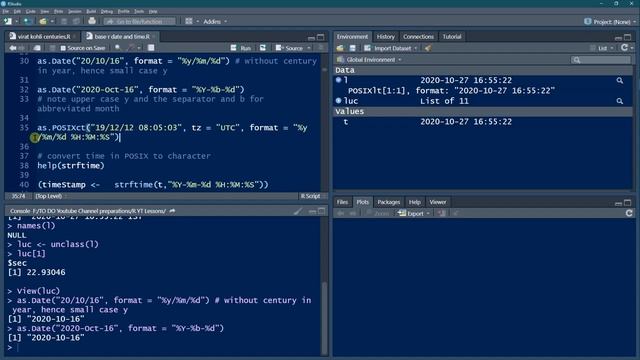Viewport: 640px width, 360px height.
Task: Re-run previous code region icon
Action: (263, 48)
